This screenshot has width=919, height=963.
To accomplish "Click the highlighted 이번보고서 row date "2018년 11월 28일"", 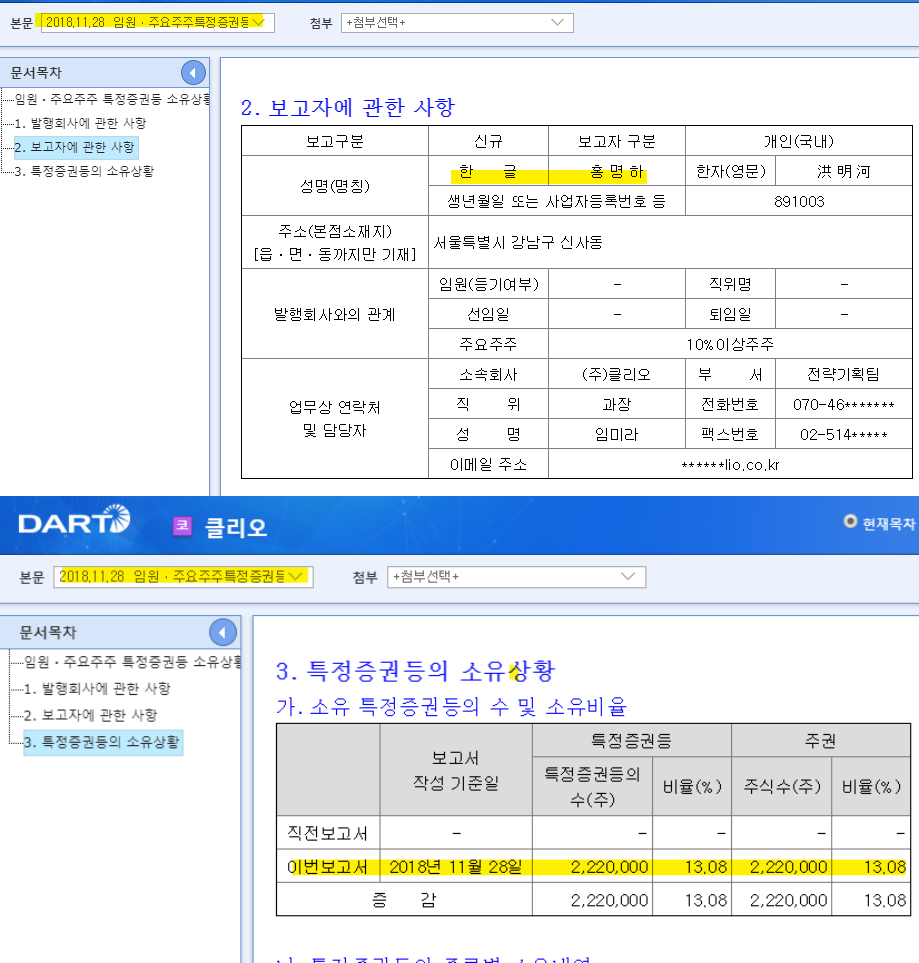I will (x=456, y=867).
